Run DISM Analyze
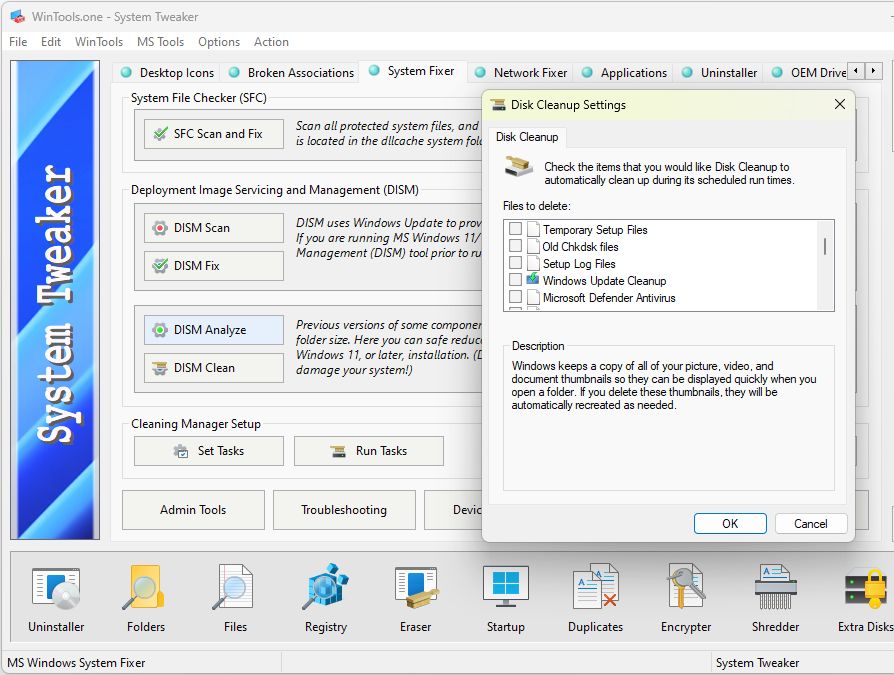Viewport: 894px width, 675px height. (x=214, y=330)
